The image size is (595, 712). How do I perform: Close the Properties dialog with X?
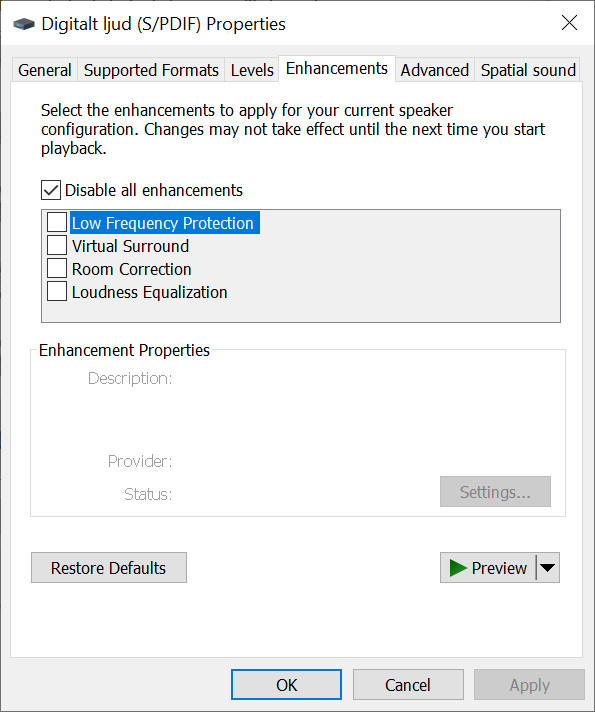point(569,23)
